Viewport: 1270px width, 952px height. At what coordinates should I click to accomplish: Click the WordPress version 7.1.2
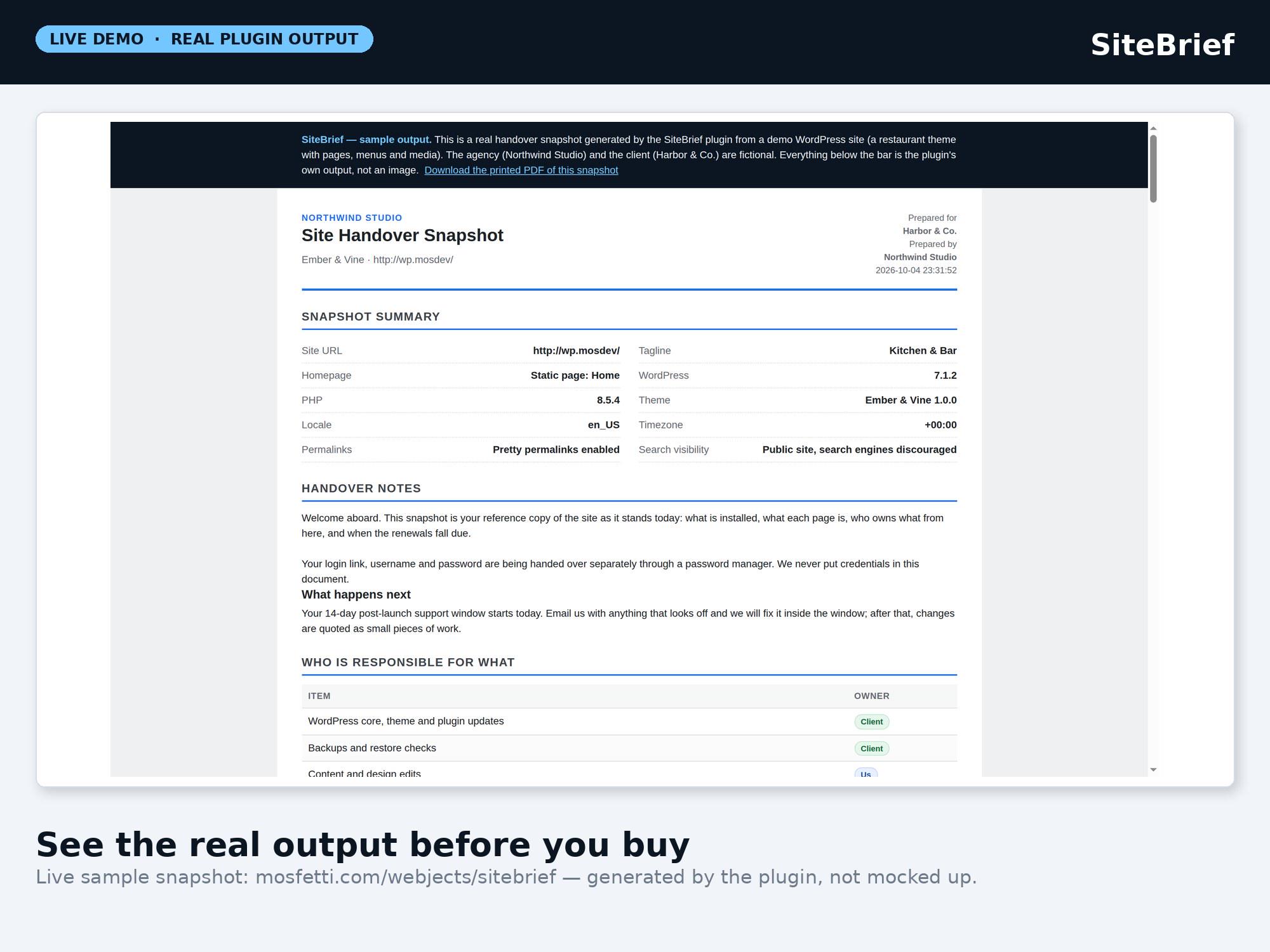click(945, 375)
